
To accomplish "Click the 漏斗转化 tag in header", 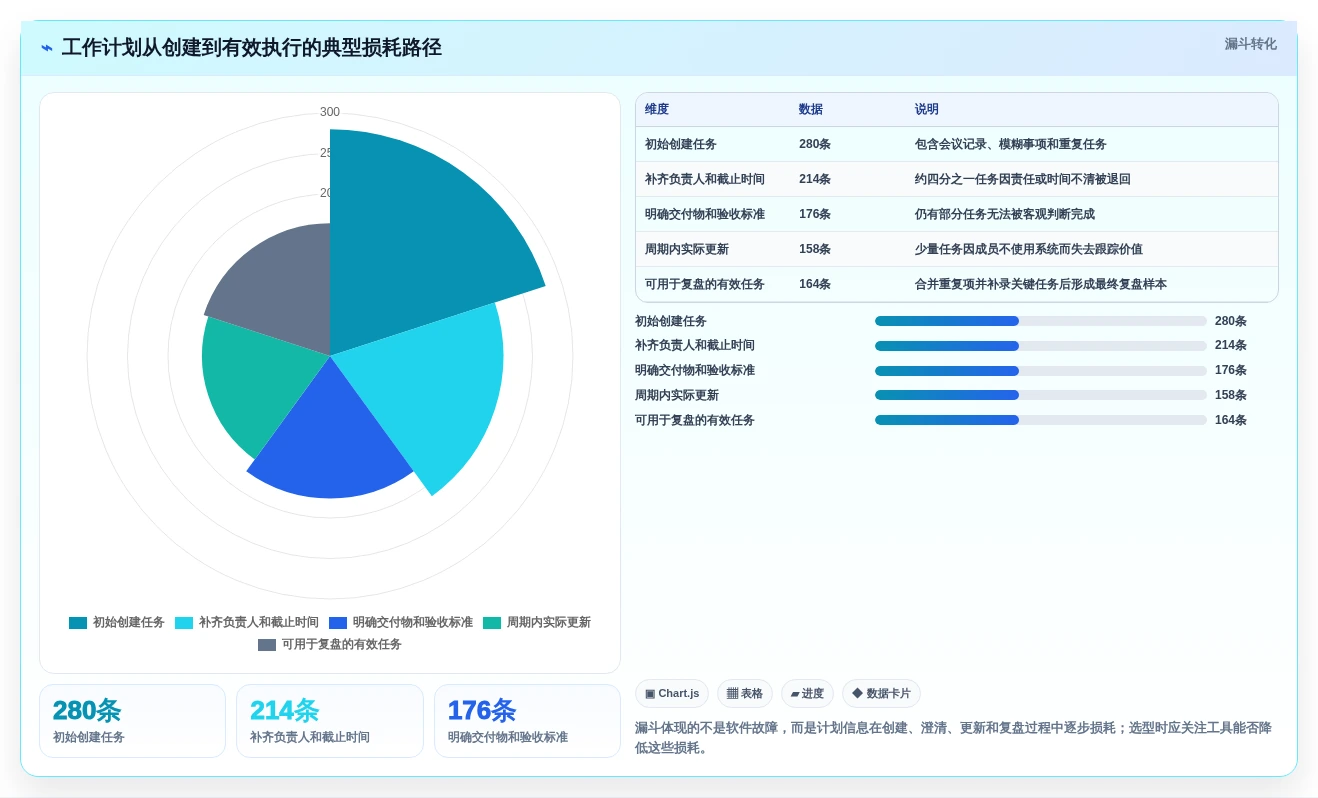I will 1250,44.
